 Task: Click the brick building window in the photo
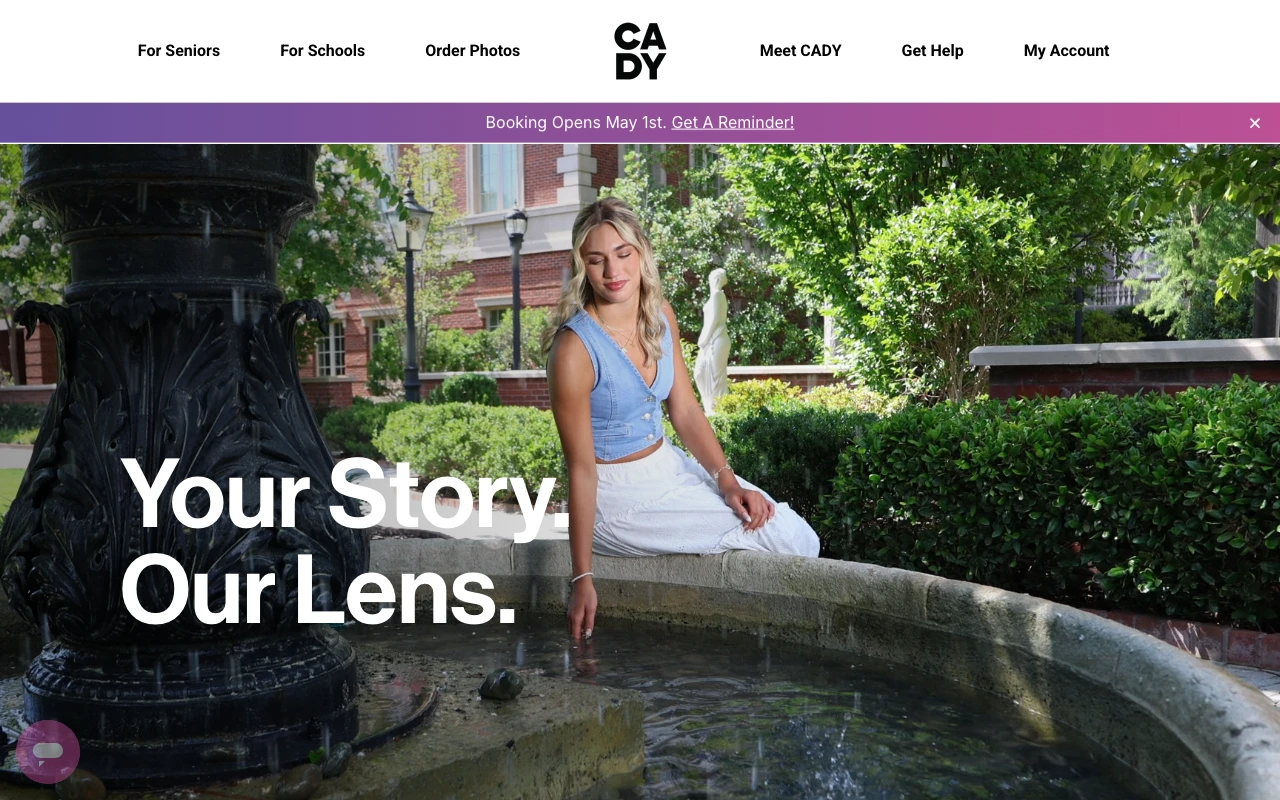click(x=497, y=177)
